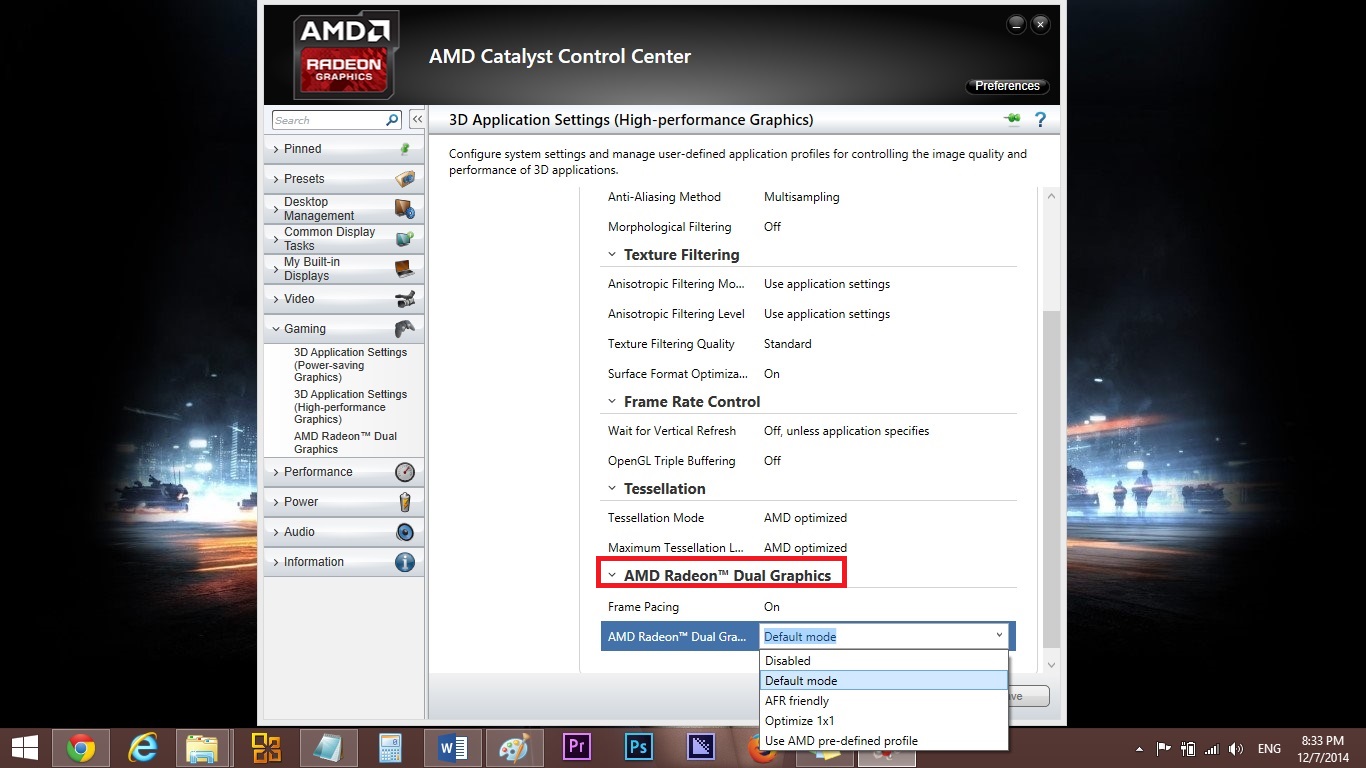The image size is (1366, 768).
Task: Click the green pin icon beside the page title
Action: (x=1013, y=120)
